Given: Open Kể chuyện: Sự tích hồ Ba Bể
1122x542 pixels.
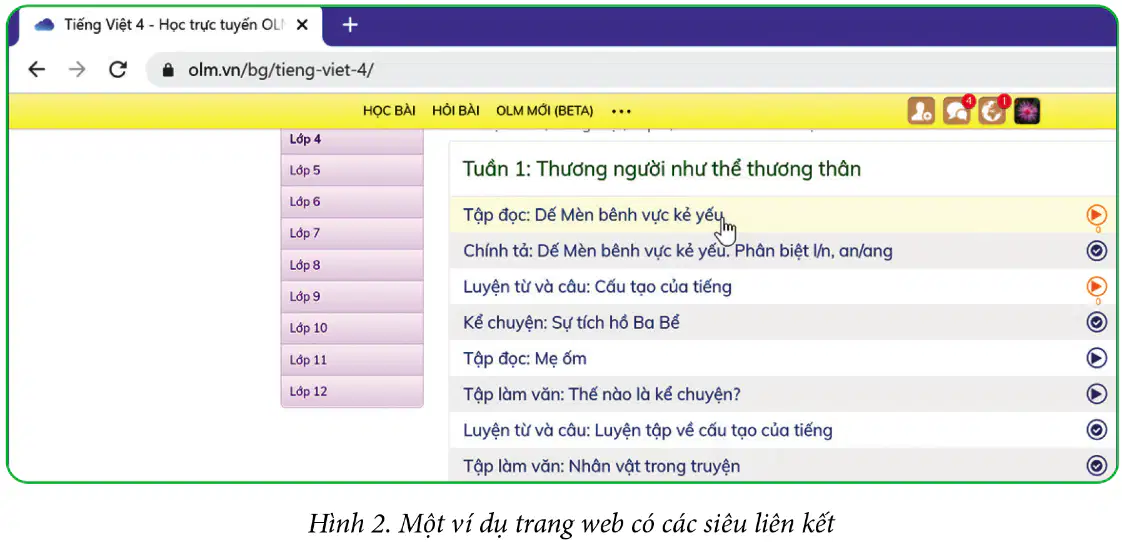Looking at the screenshot, I should [571, 323].
